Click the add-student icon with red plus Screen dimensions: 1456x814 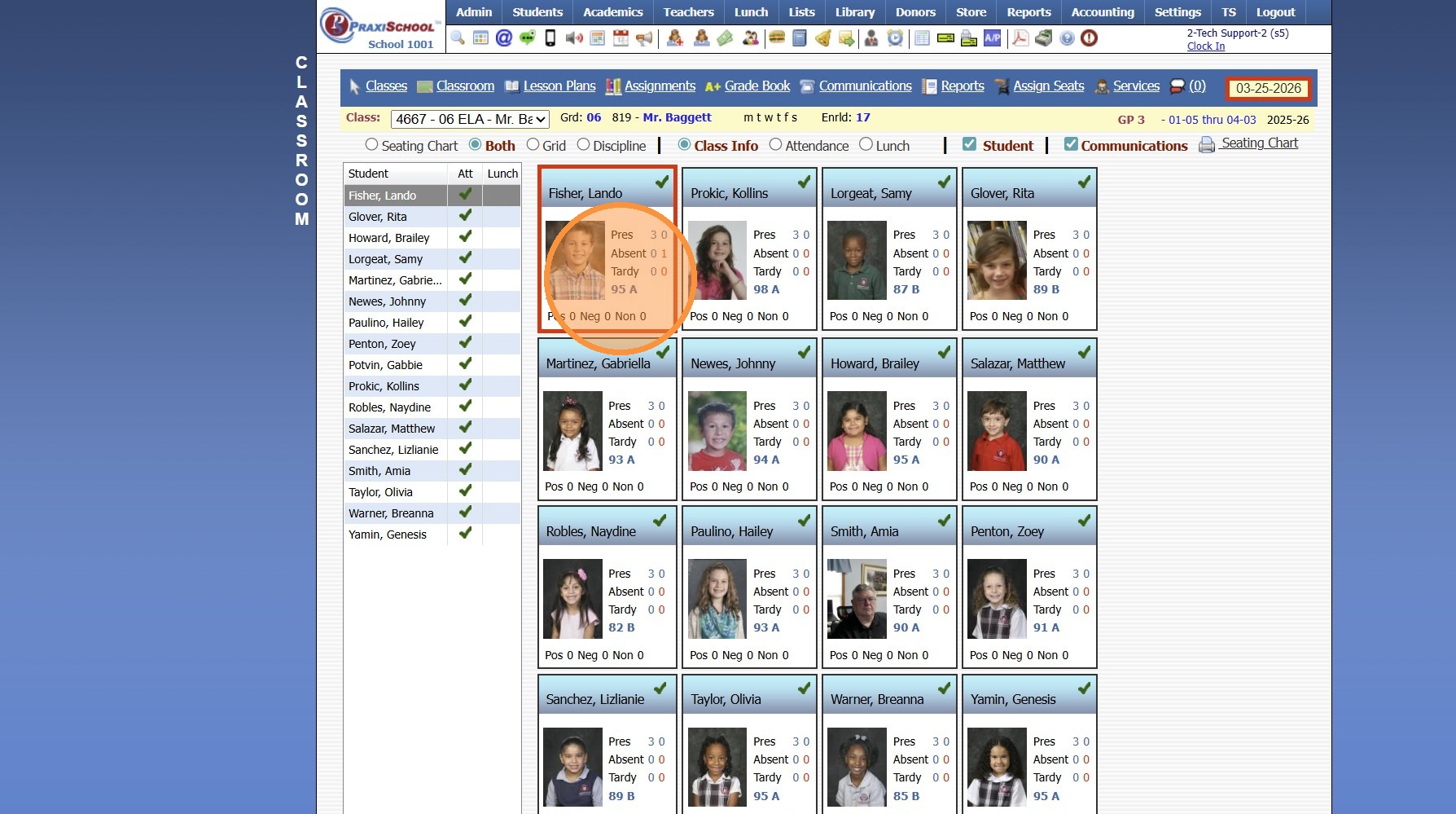(675, 38)
